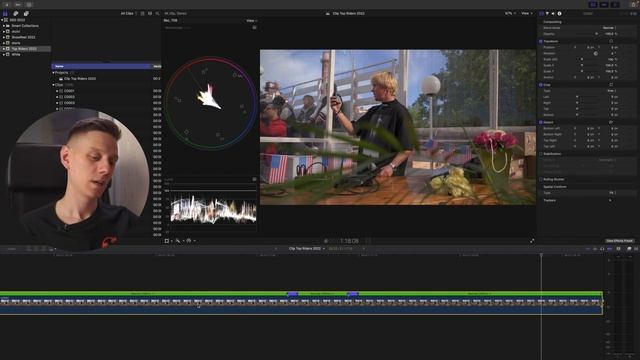640x360 pixels.
Task: Open the enhancement magic wand menu
Action: pos(178,241)
